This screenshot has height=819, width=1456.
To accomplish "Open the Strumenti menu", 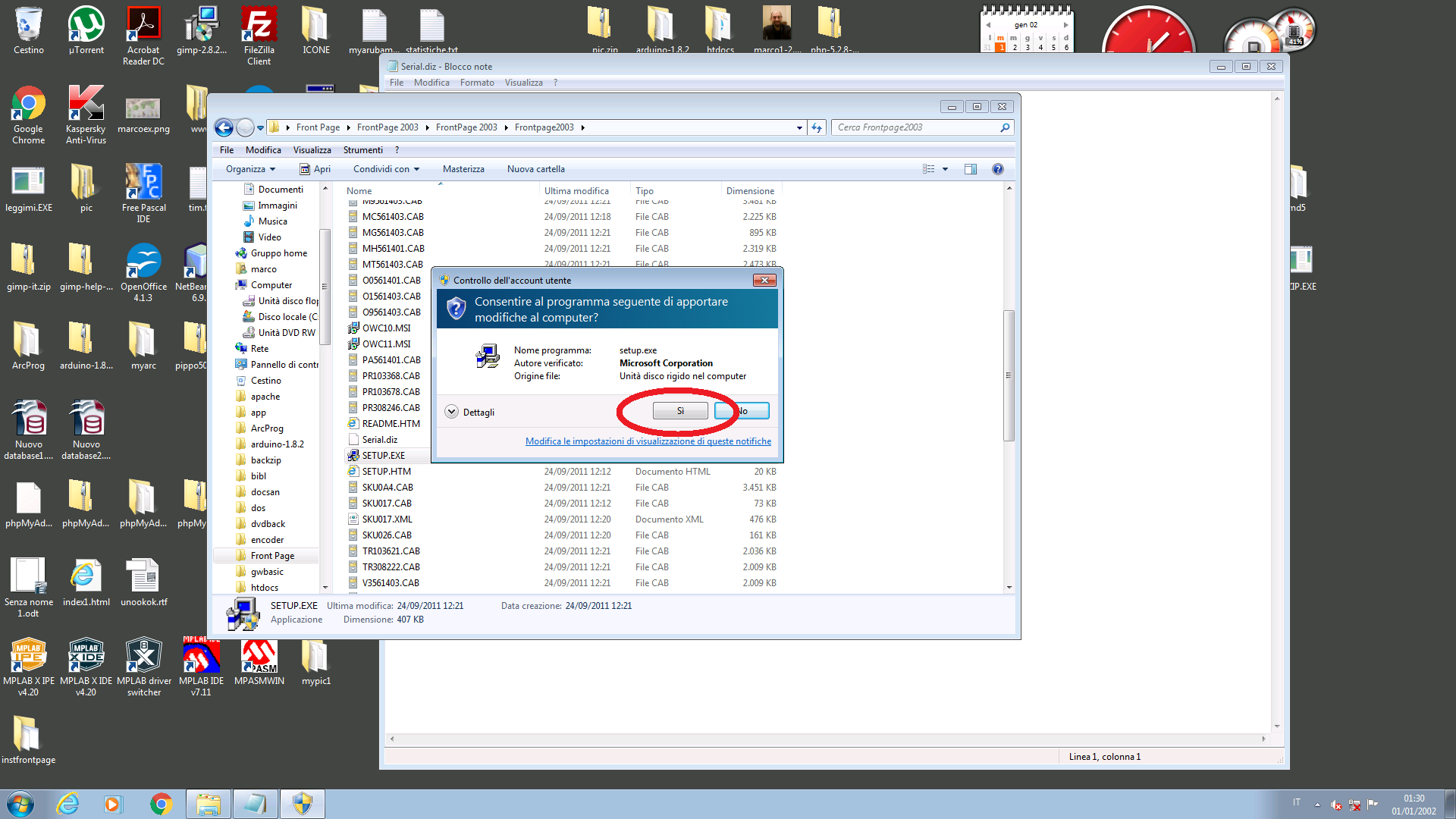I will coord(362,150).
